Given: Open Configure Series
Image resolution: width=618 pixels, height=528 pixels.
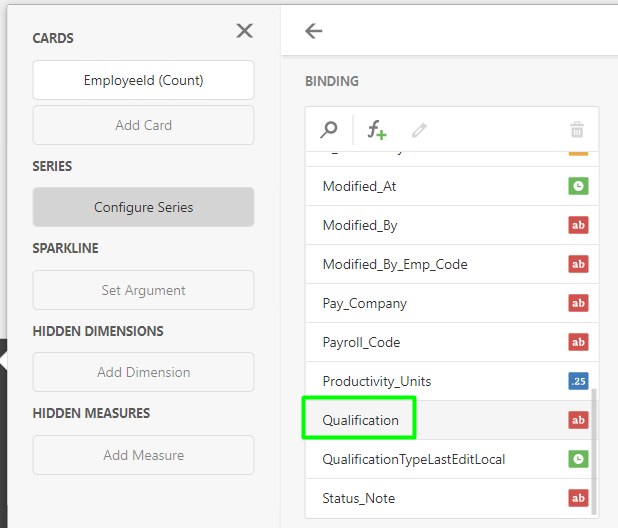Looking at the screenshot, I should [143, 207].
